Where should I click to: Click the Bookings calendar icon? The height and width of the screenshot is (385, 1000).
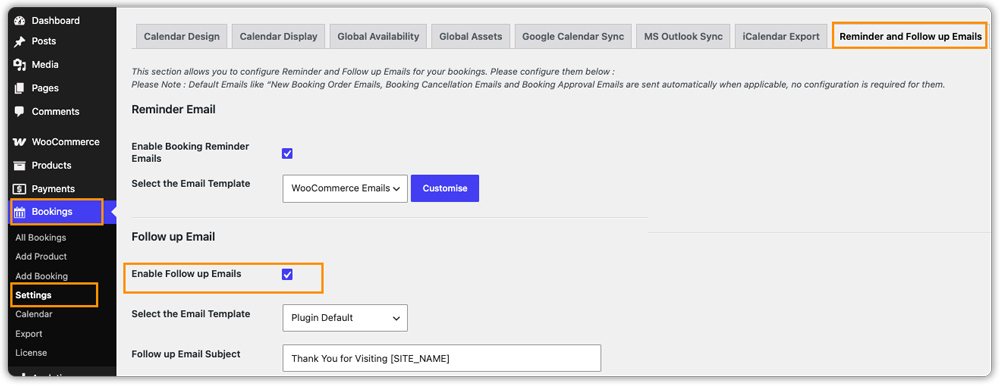(19, 212)
